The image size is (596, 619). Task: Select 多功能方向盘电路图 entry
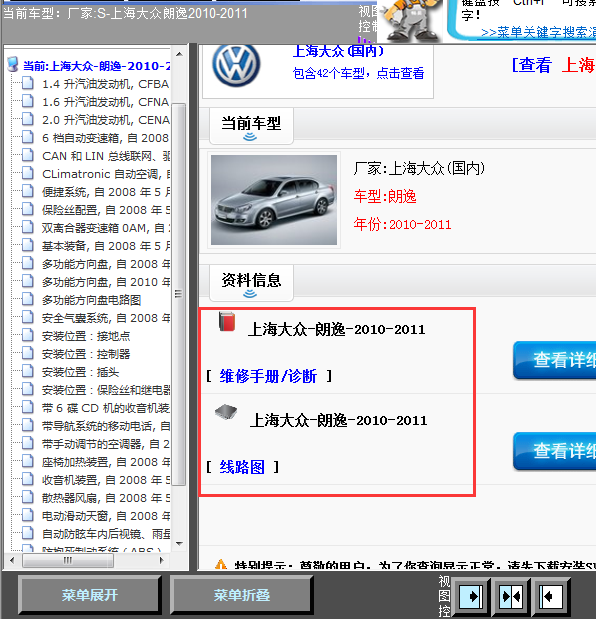click(92, 300)
